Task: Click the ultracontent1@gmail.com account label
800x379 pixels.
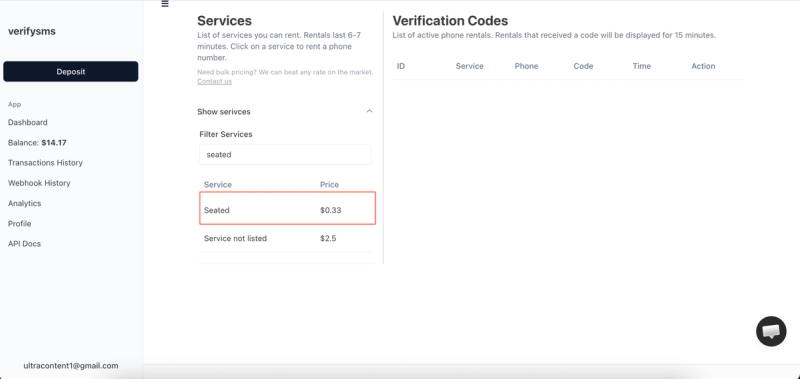Action: coord(71,366)
